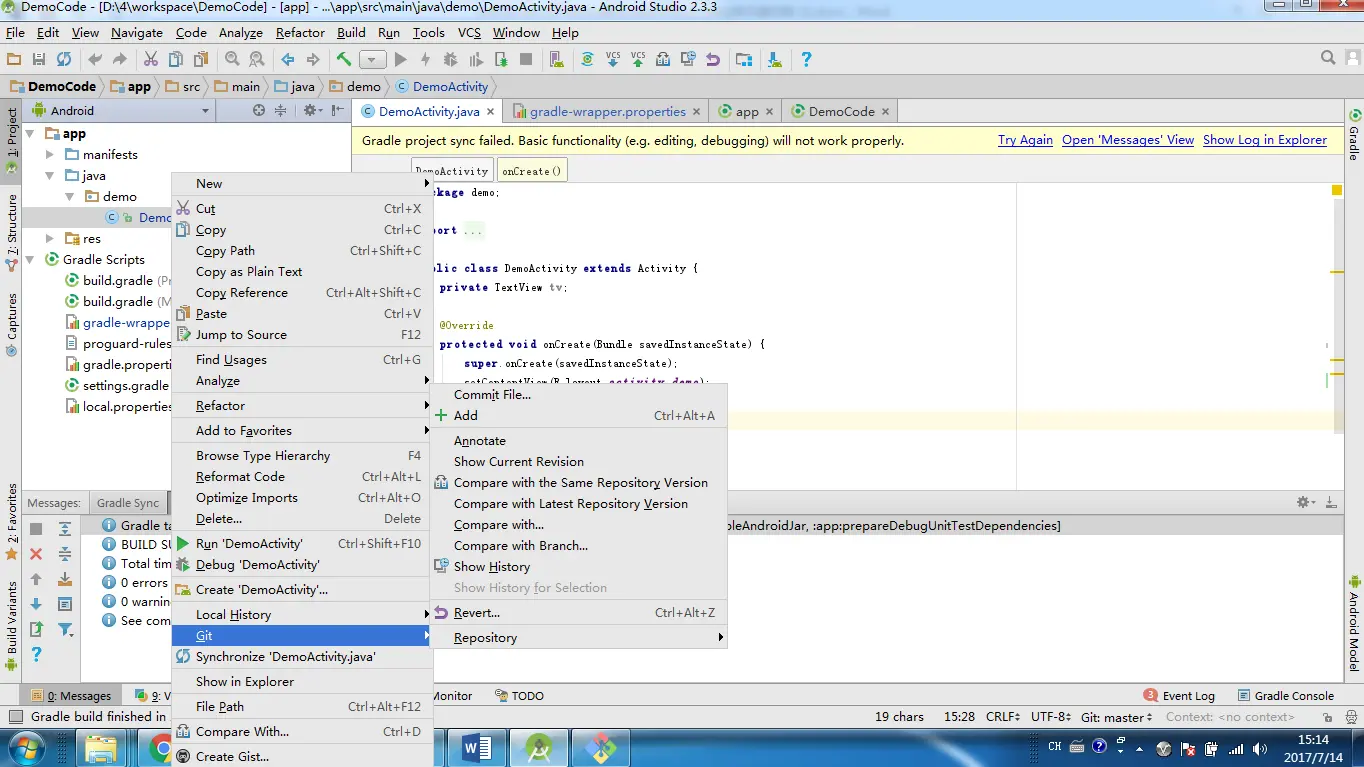This screenshot has width=1364, height=767.
Task: Open the Event Log tool button
Action: pyautogui.click(x=1179, y=696)
